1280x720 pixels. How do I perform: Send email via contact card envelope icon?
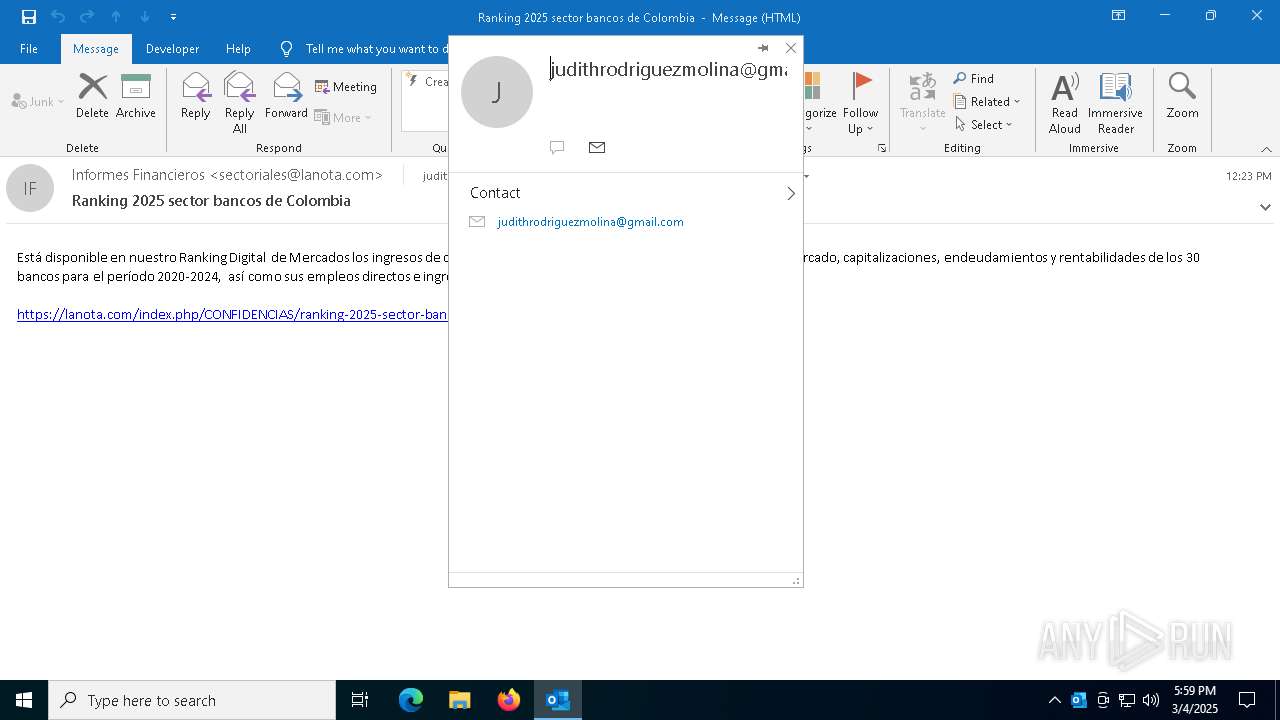pos(597,147)
